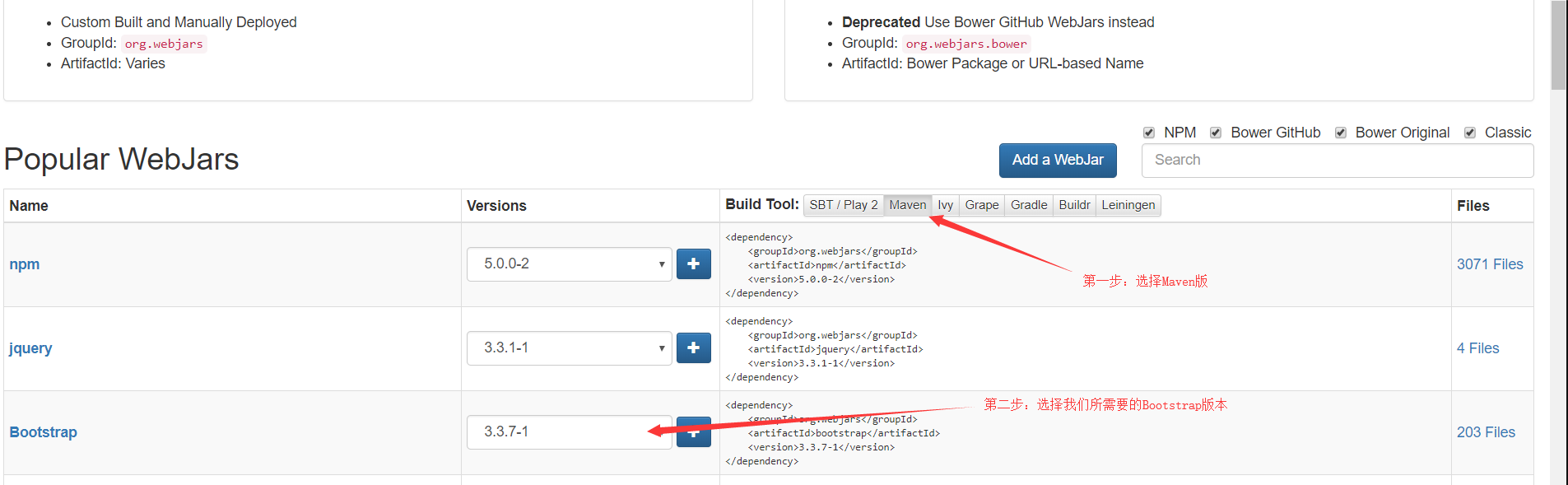Click the plus button in the jquery row
The height and width of the screenshot is (485, 1568).
click(x=693, y=347)
